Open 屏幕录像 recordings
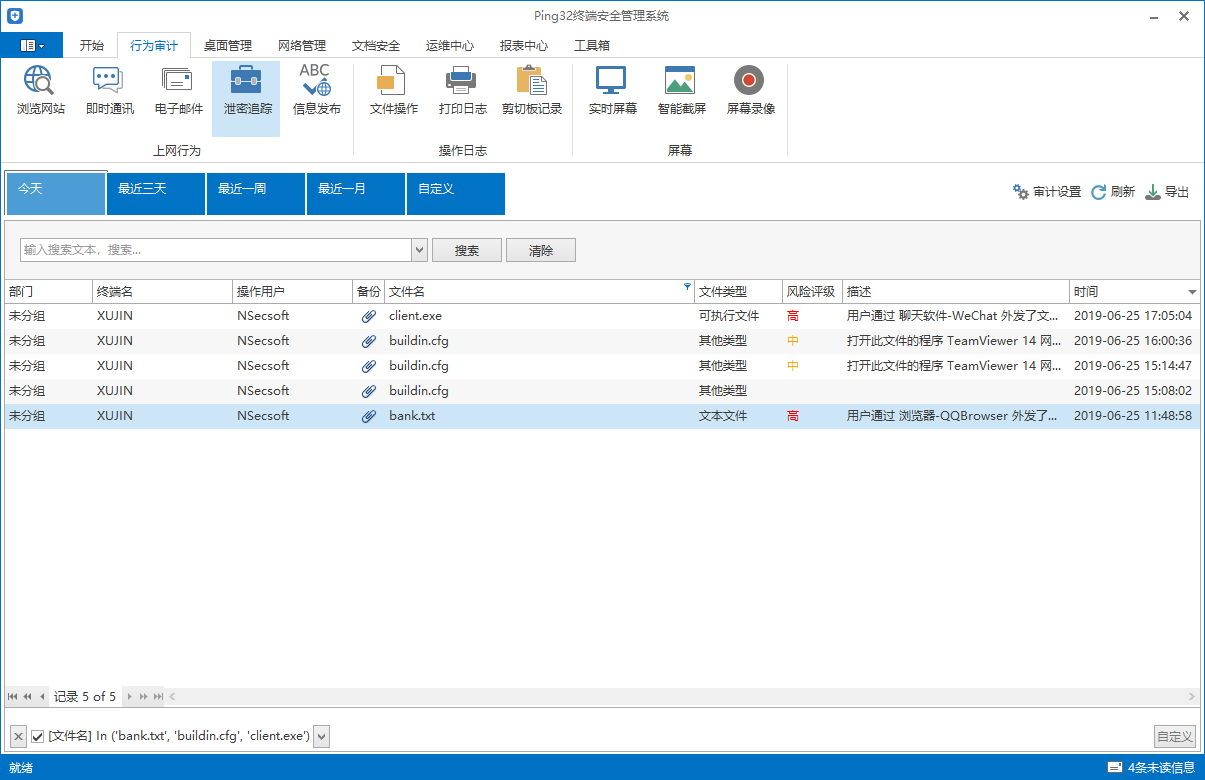Viewport: 1205px width, 780px height. [750, 91]
